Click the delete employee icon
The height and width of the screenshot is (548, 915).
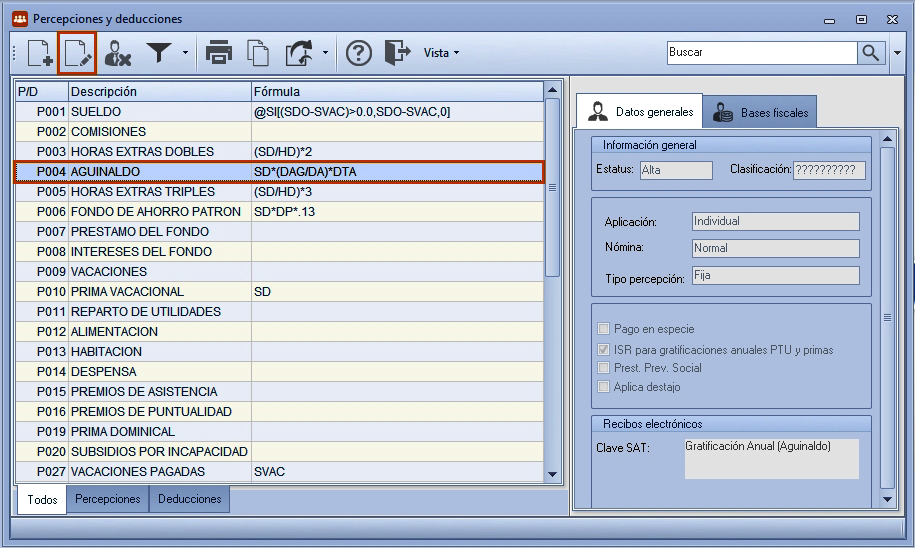pyautogui.click(x=117, y=53)
